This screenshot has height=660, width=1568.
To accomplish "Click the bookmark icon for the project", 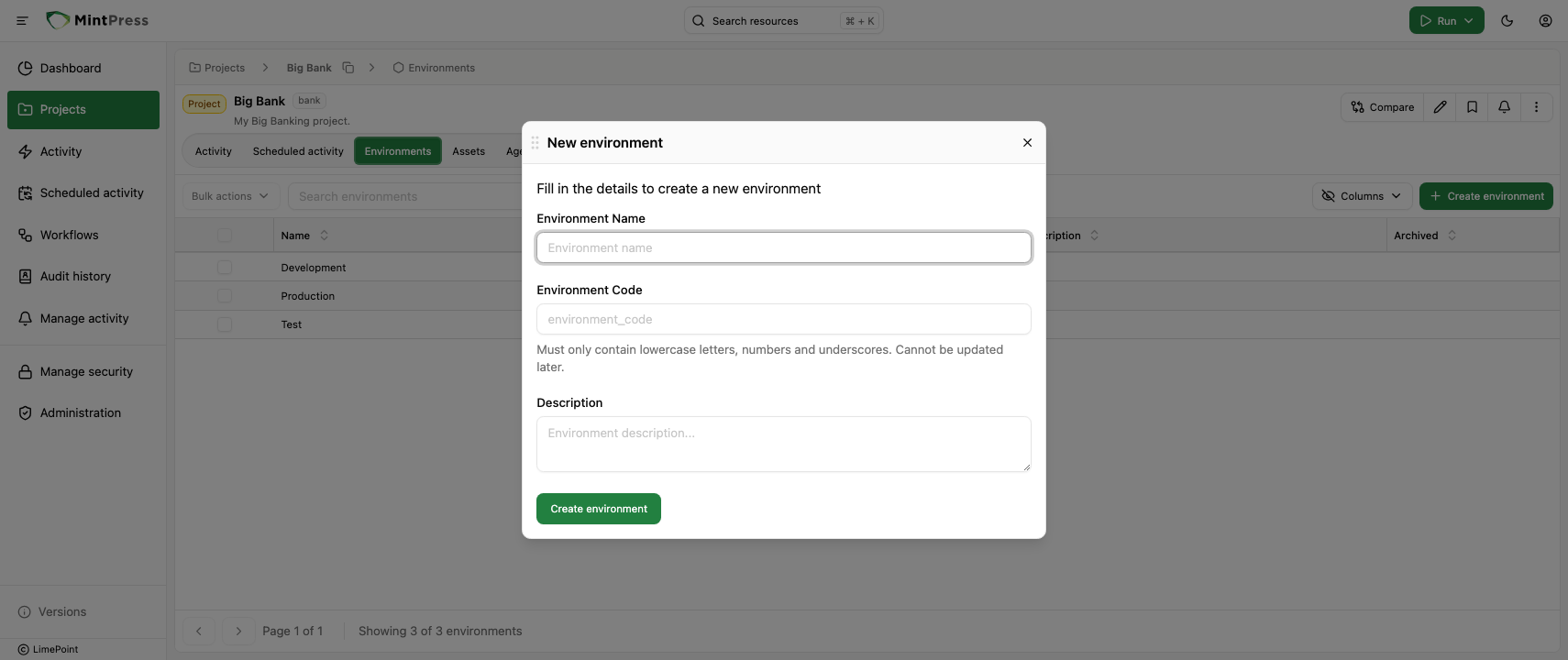I will (x=1472, y=107).
